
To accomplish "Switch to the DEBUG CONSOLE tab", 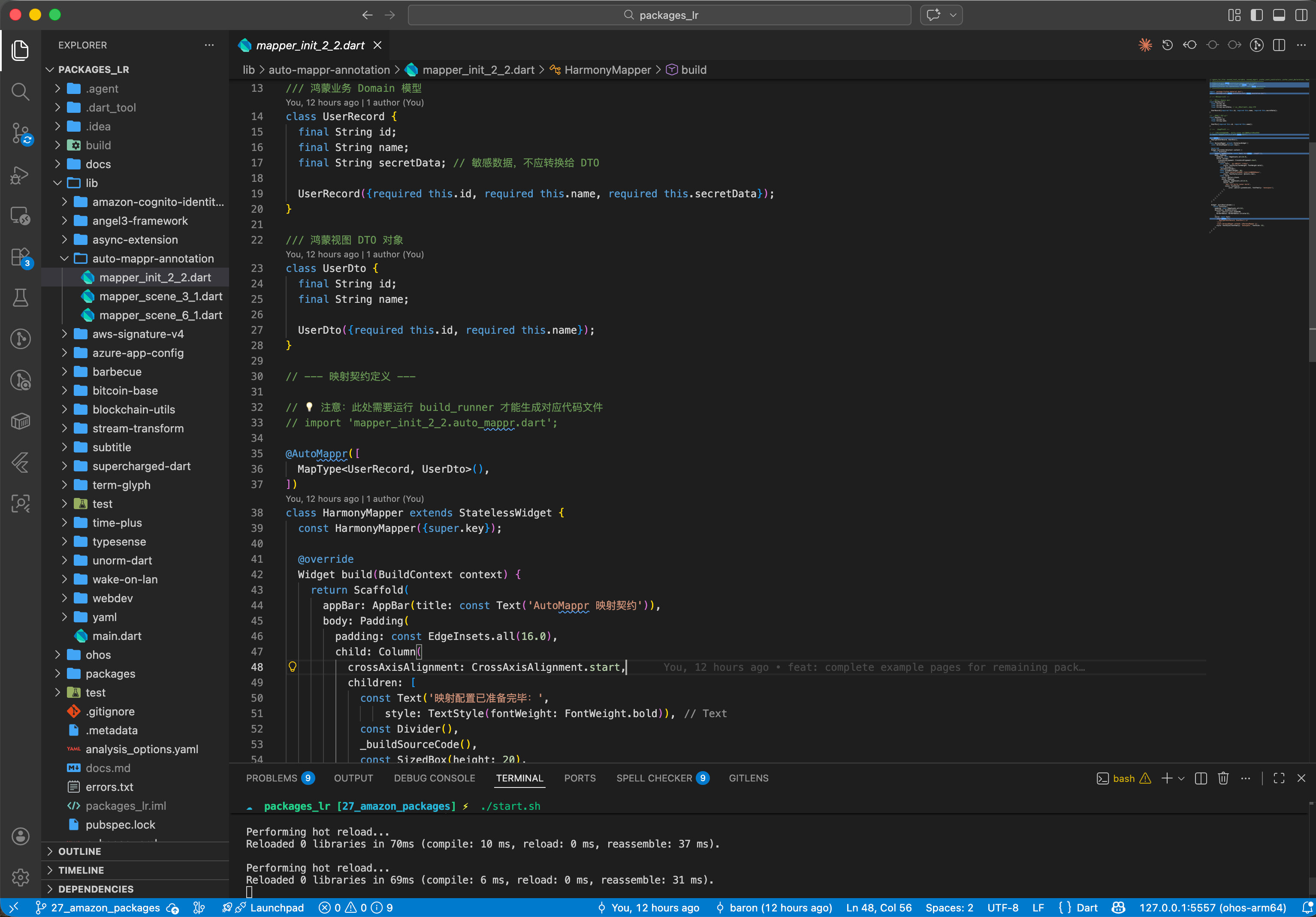I will 434,778.
